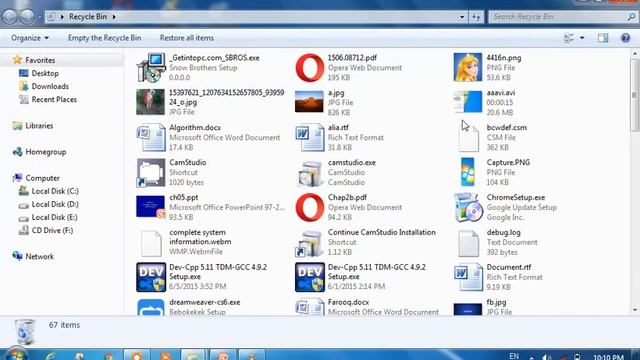Click the scrollbar down arrow
Viewport: 640px width, 360px height.
[x=635, y=310]
